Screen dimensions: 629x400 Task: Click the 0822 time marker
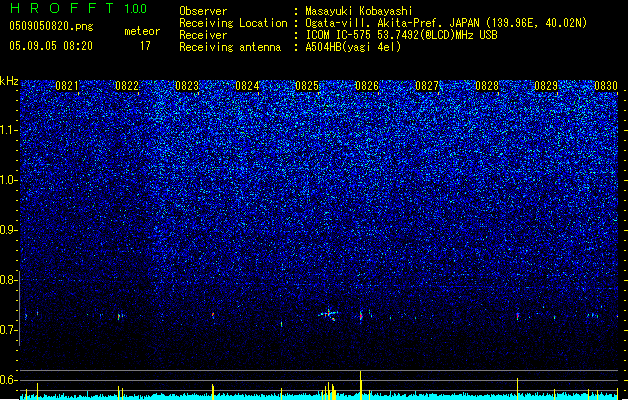127,86
